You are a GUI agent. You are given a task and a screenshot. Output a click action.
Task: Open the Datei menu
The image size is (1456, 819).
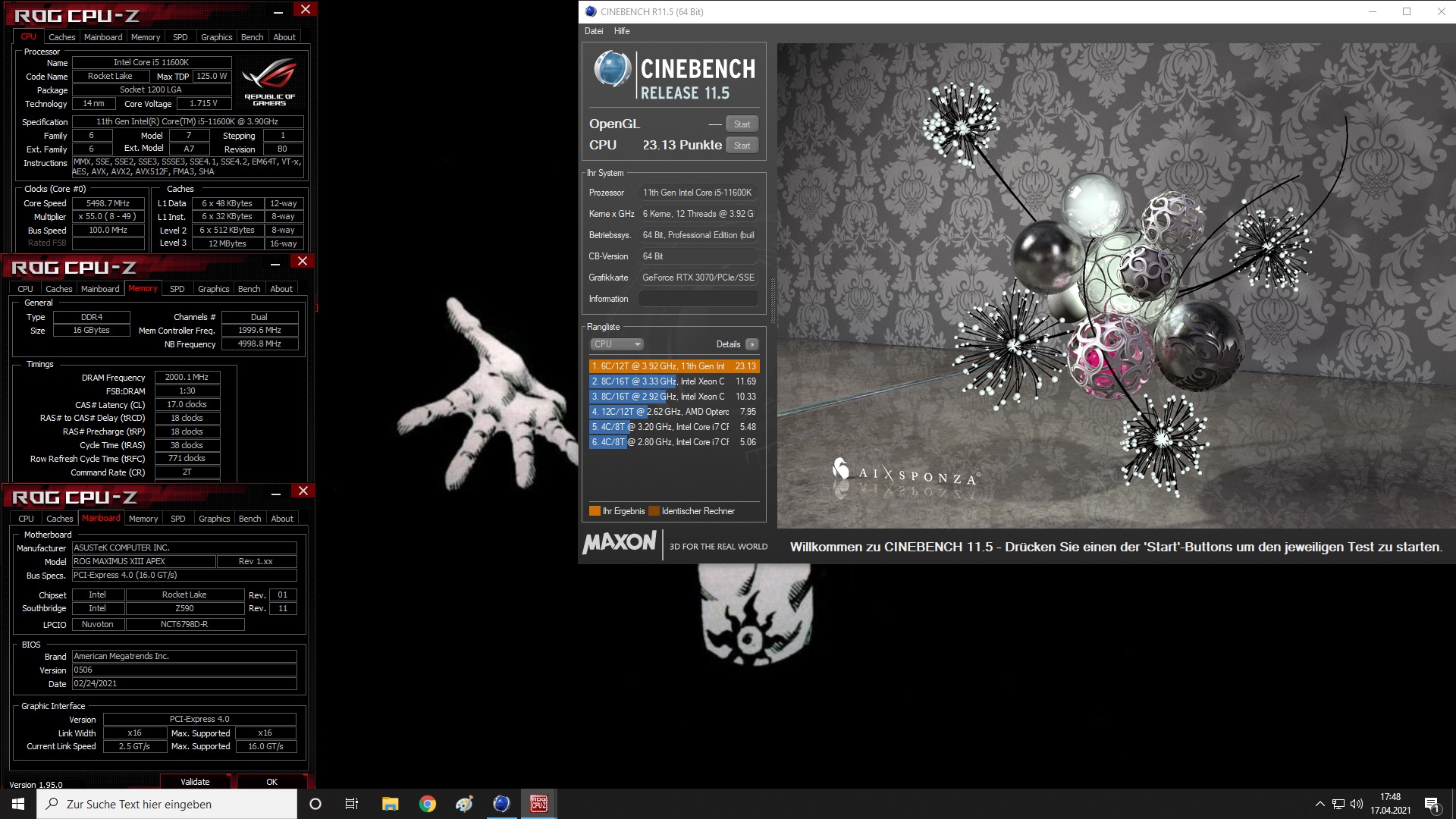point(594,31)
